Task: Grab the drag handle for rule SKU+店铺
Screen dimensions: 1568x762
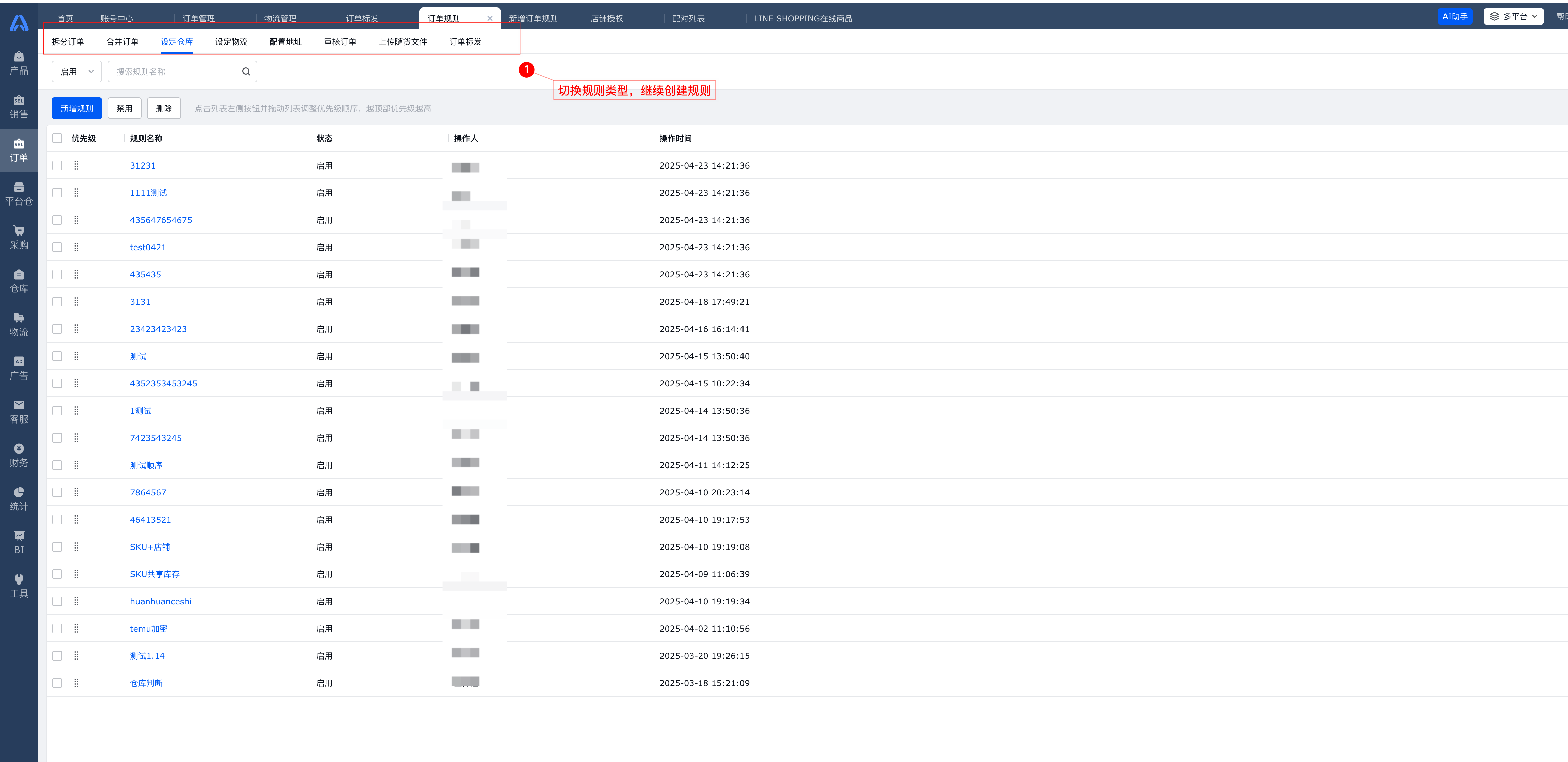Action: (76, 547)
